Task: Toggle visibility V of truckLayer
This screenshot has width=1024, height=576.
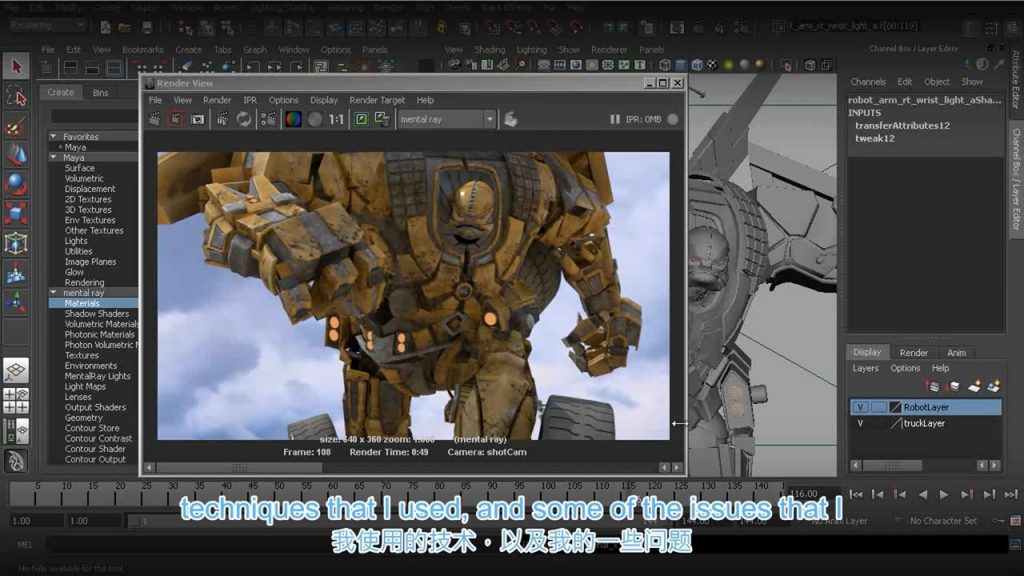Action: [860, 424]
